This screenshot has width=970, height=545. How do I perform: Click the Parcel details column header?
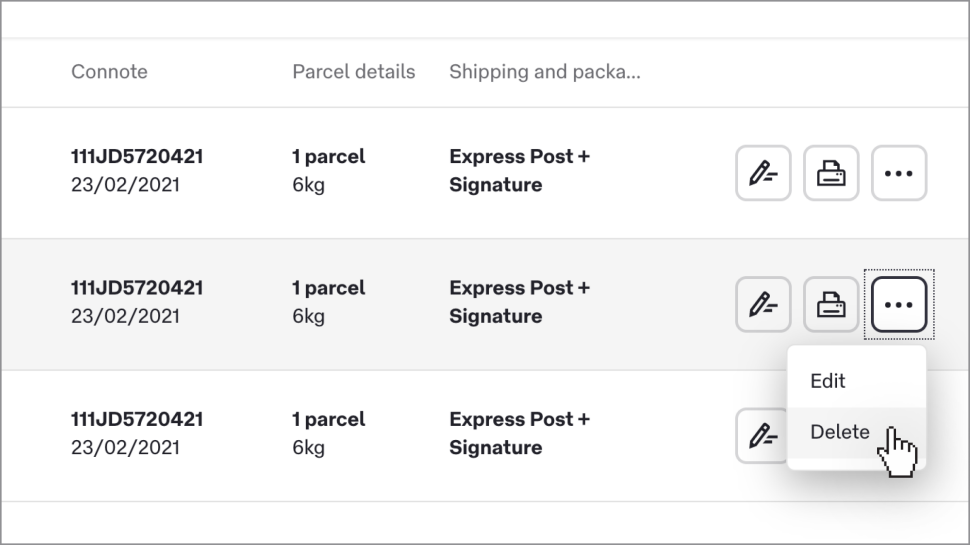[353, 72]
